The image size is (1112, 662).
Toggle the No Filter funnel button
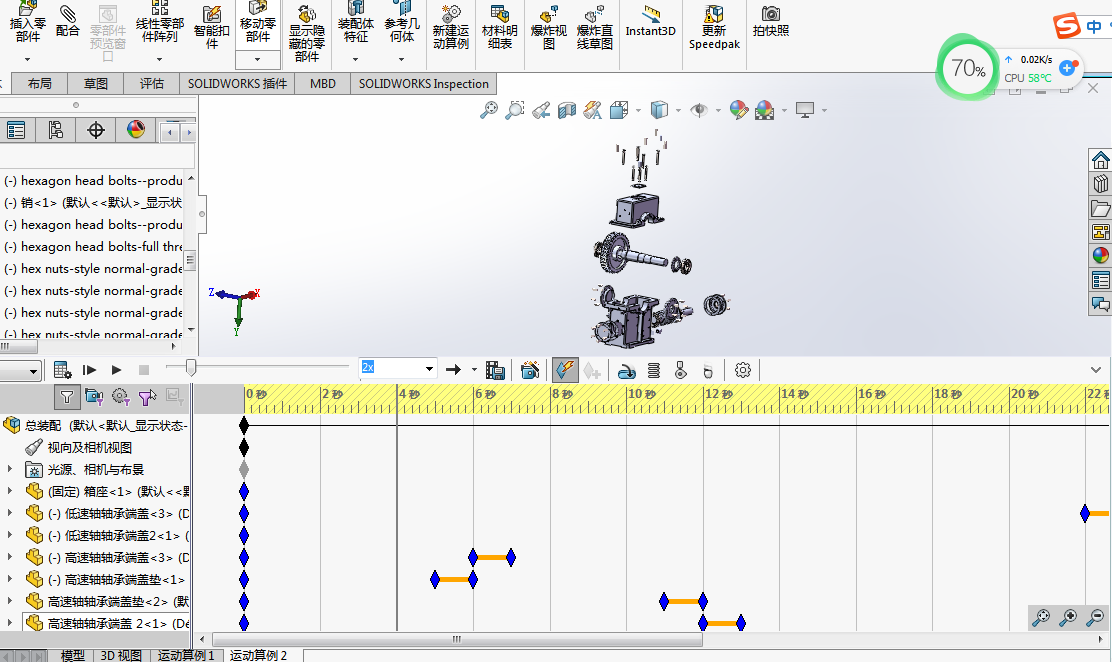[67, 397]
